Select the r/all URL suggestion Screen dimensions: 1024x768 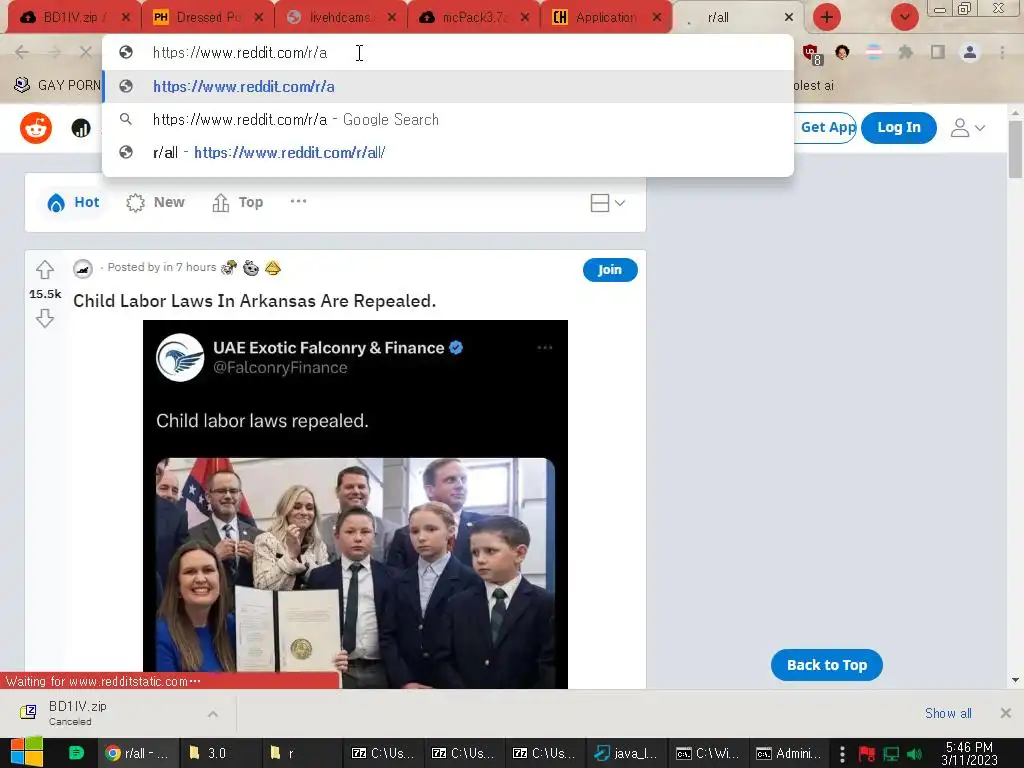pyautogui.click(x=448, y=152)
